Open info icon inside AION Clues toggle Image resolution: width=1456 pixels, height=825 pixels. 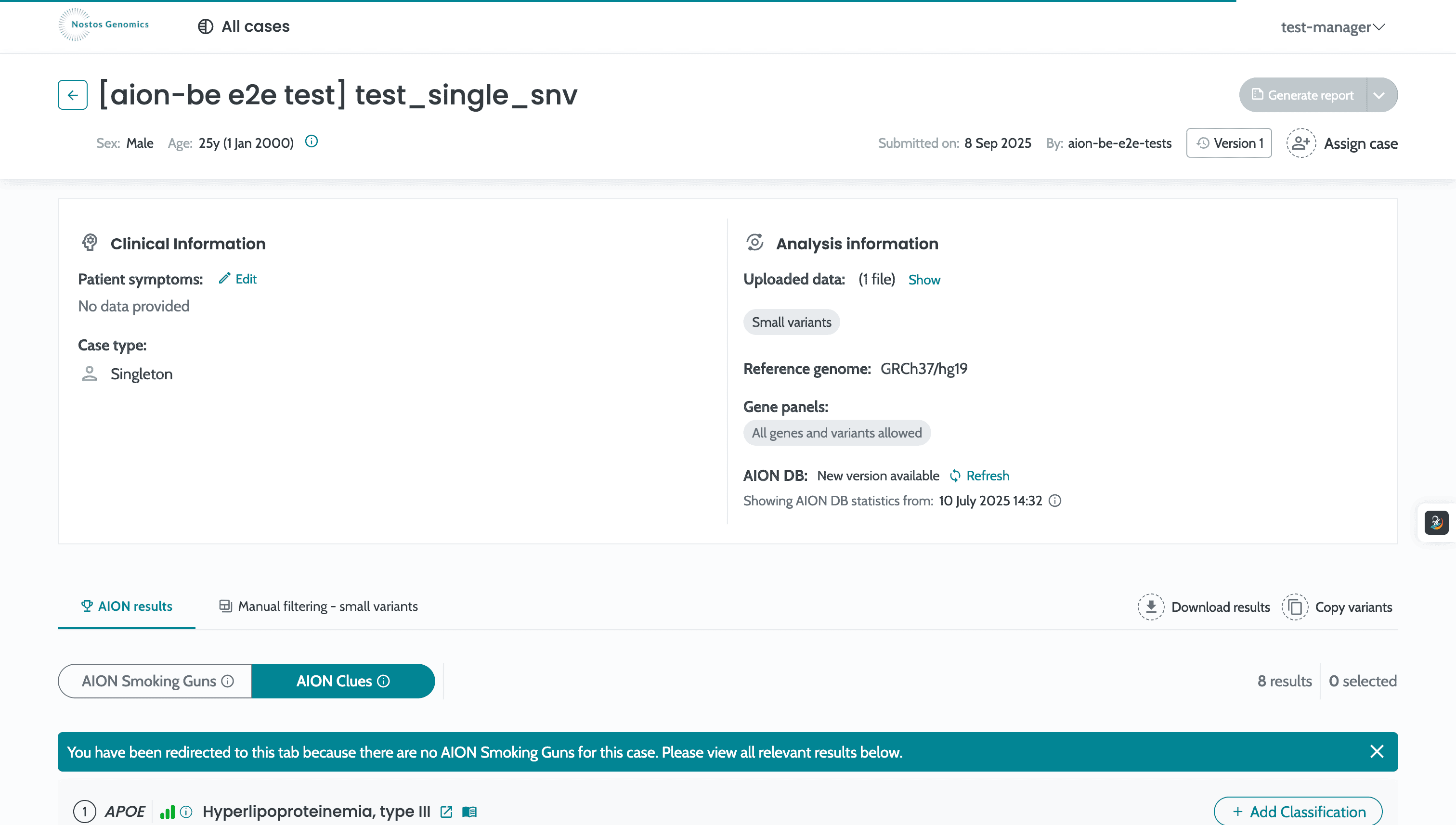(x=384, y=681)
